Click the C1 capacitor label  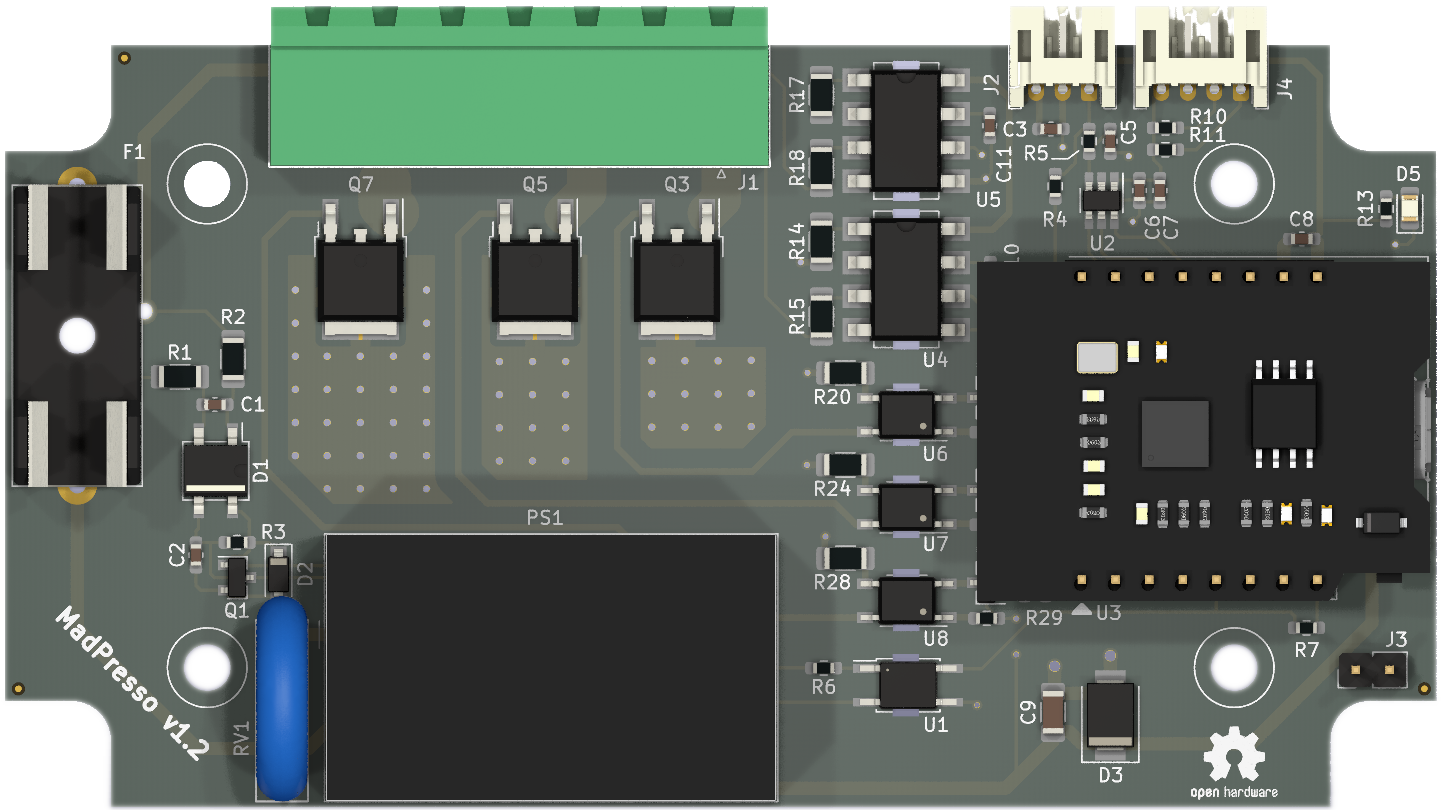tap(253, 404)
